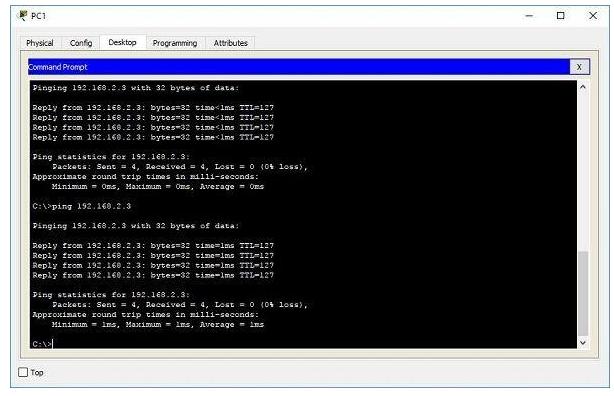
Task: Click the terminal scrollbar thumb
Action: (x=583, y=293)
